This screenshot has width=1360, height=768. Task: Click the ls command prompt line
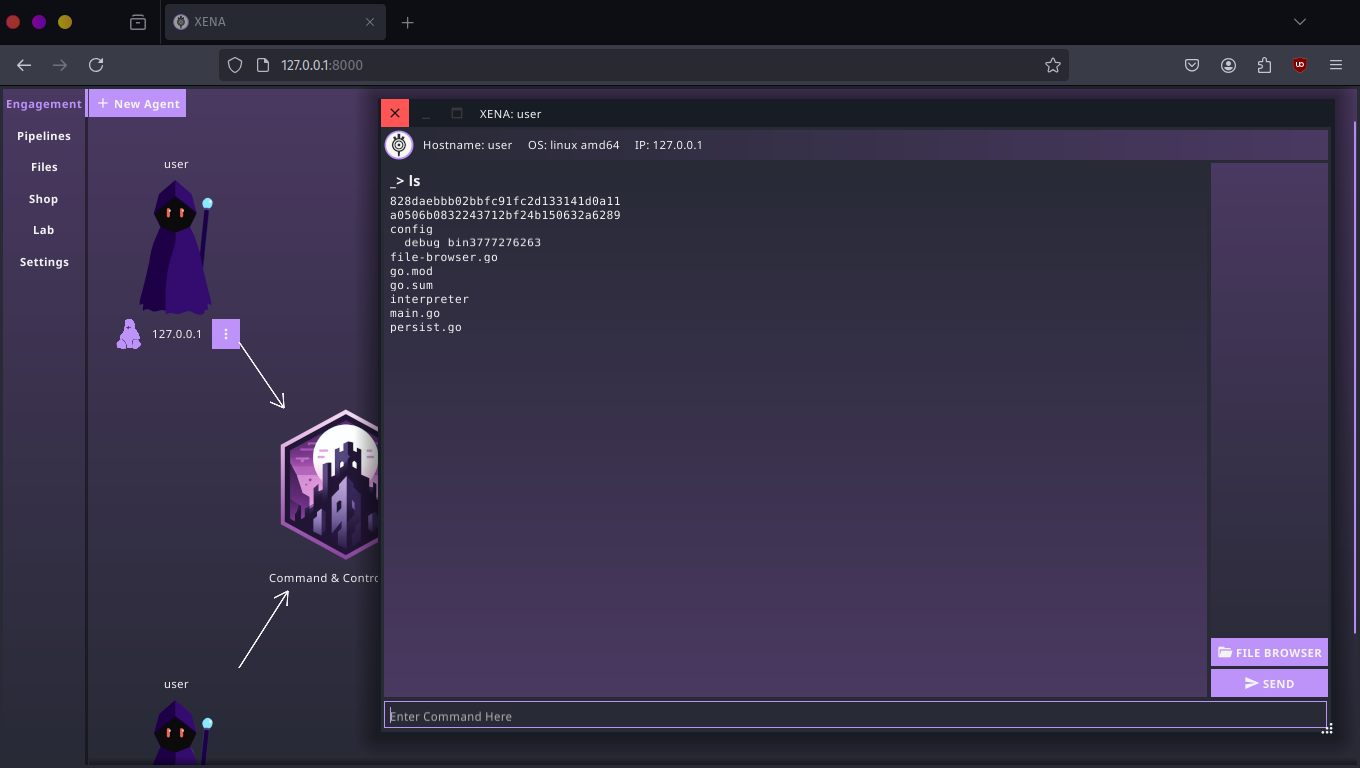pyautogui.click(x=405, y=181)
